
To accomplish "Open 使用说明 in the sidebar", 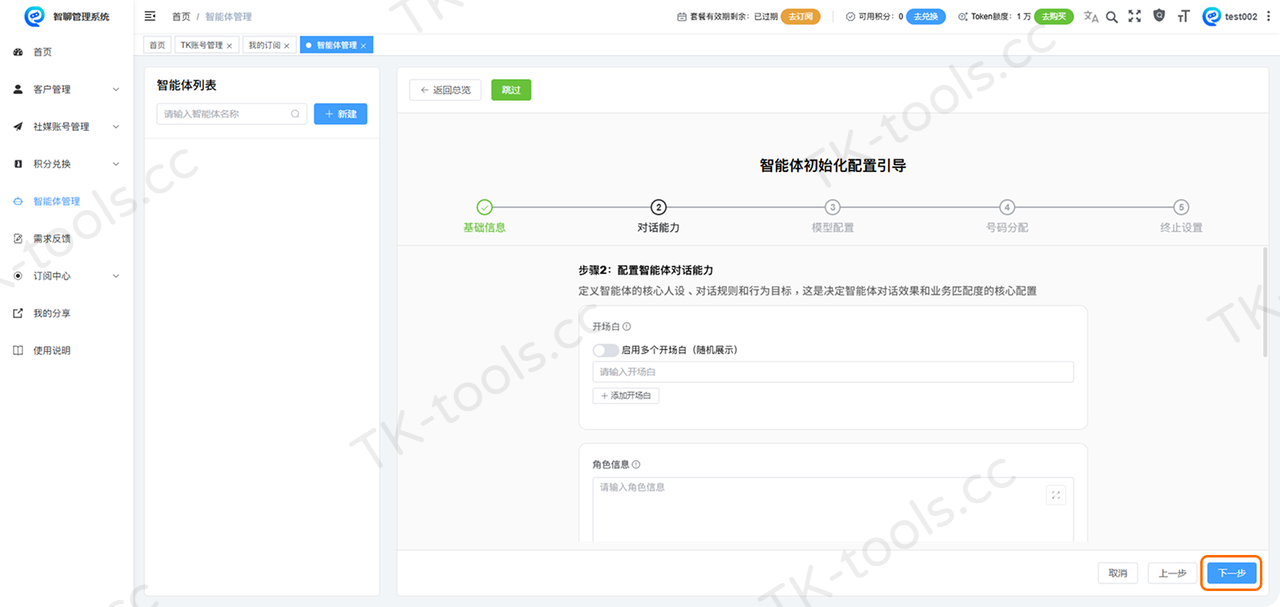I will point(66,351).
